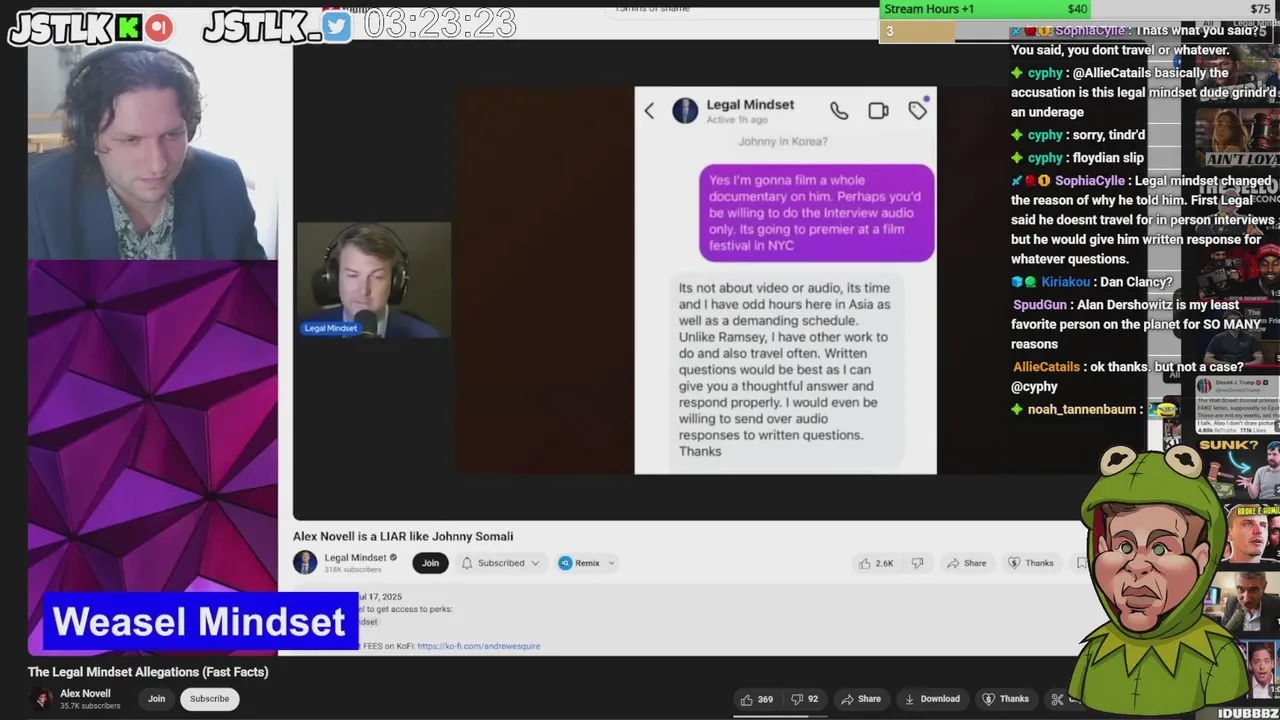Click the Legal Mindset channel avatar under the video
This screenshot has width=1280, height=720.
pos(305,563)
